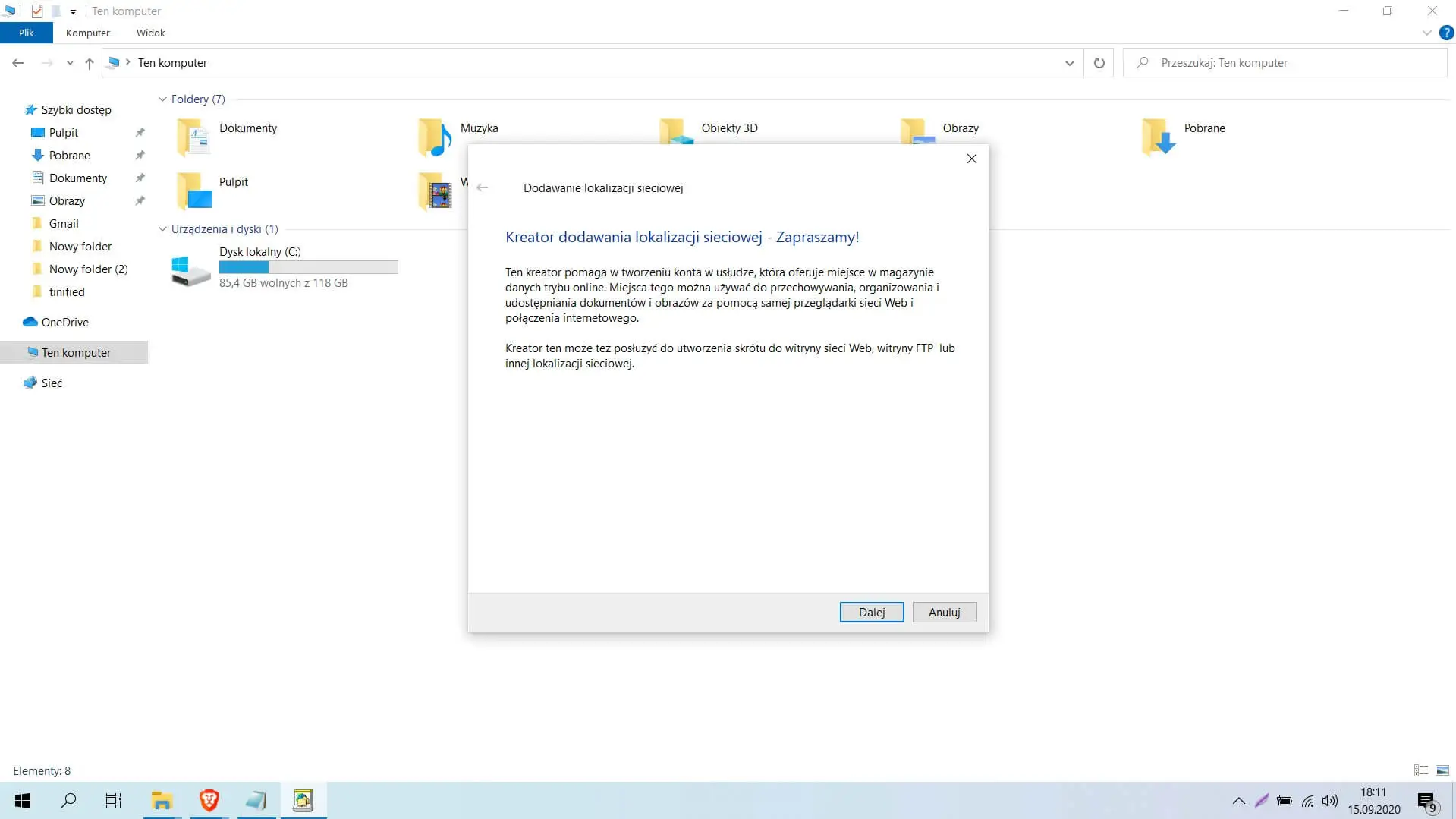Collapse the Urządzenia i dyski group

[x=162, y=229]
